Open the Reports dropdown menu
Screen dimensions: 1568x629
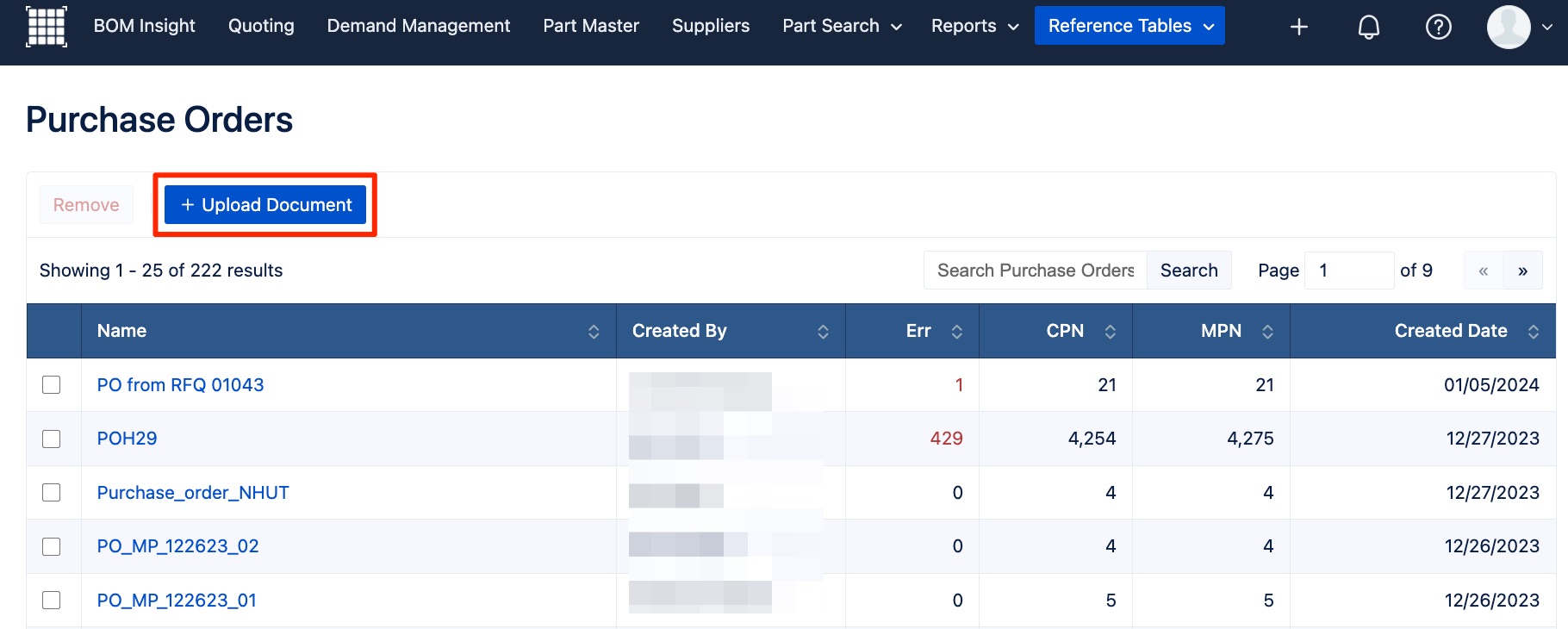click(974, 26)
